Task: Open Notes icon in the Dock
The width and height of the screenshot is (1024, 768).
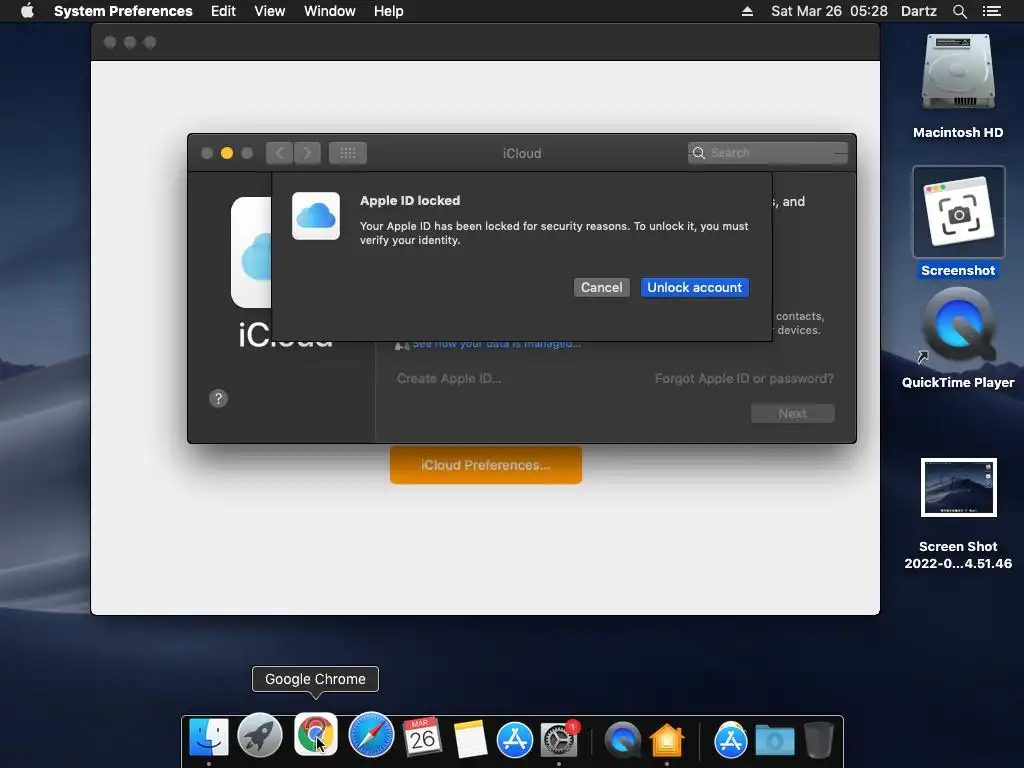Action: 470,739
